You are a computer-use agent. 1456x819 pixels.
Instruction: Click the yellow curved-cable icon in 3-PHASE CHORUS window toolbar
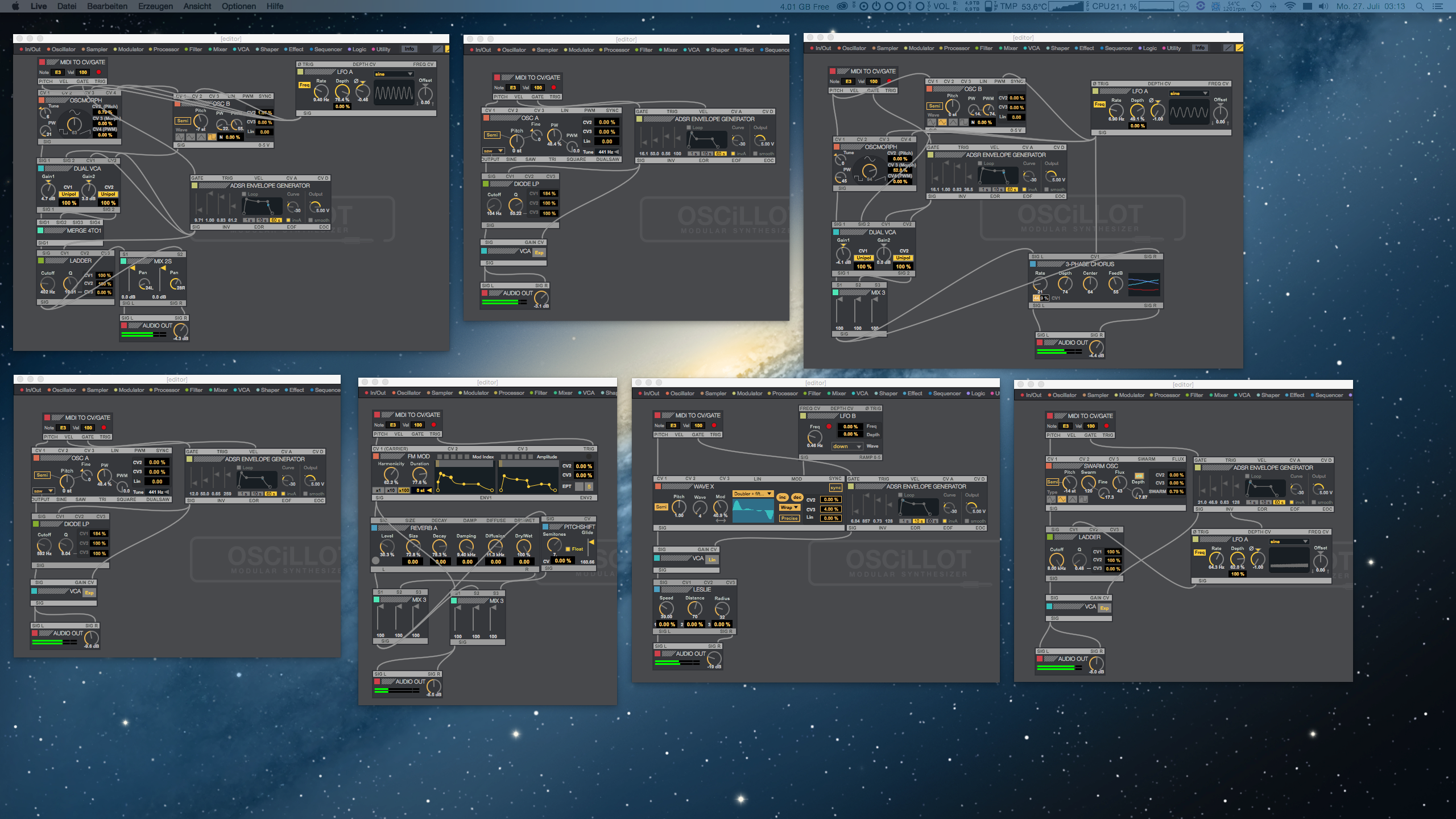point(1239,48)
